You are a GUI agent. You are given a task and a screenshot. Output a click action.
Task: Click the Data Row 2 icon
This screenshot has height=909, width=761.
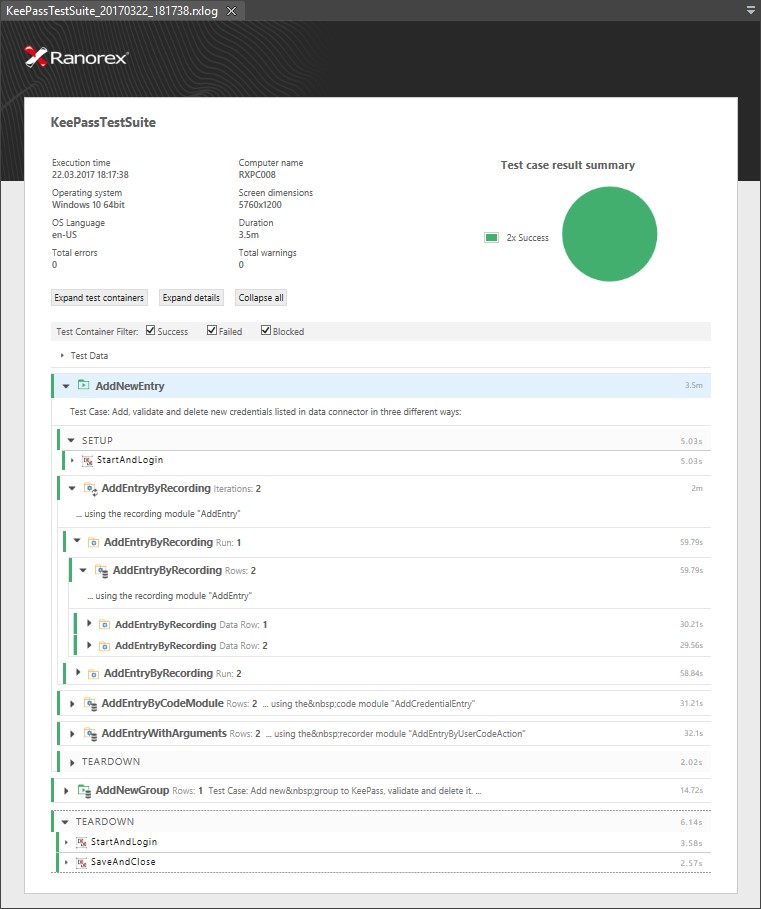coord(104,646)
